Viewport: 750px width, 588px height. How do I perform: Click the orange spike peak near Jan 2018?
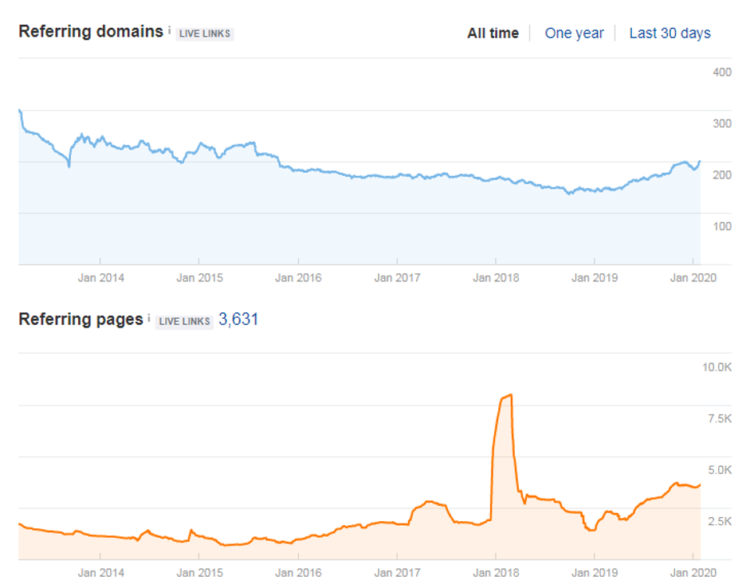click(511, 395)
